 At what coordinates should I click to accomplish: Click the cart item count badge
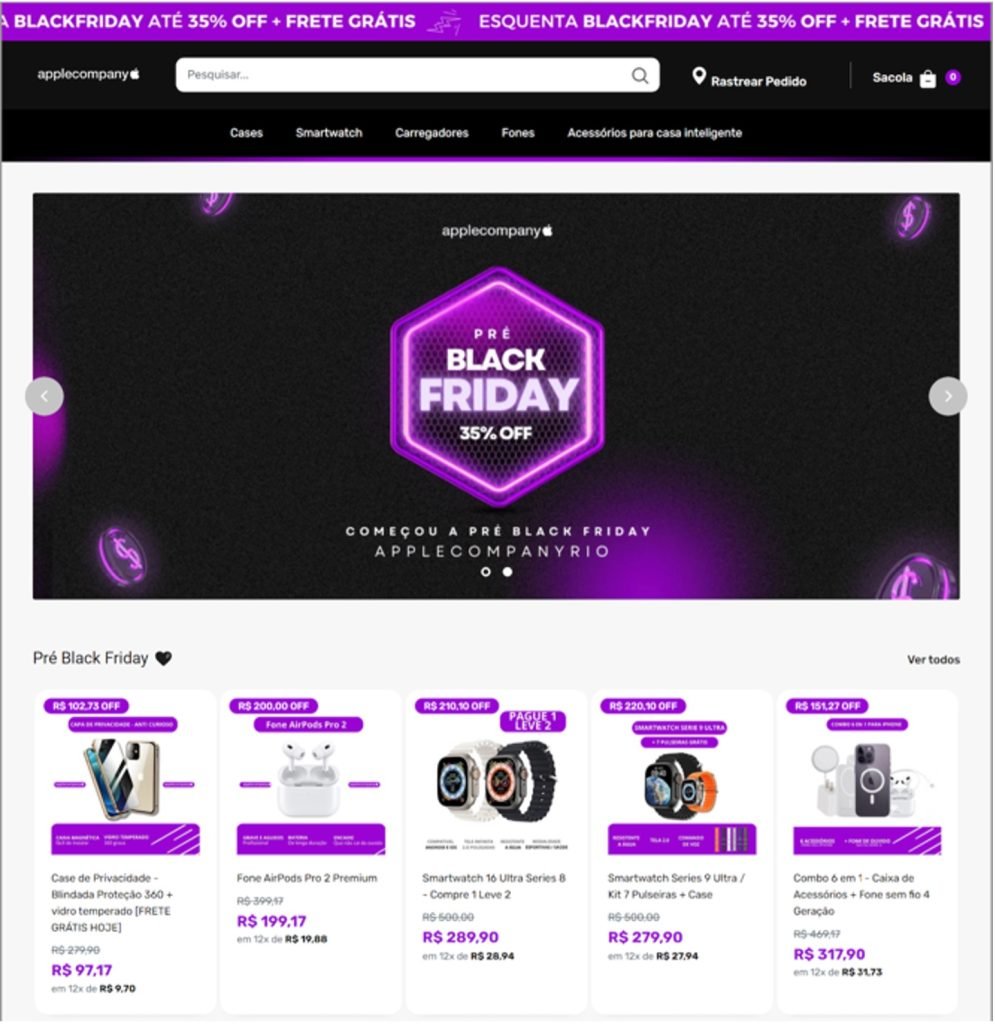(953, 77)
